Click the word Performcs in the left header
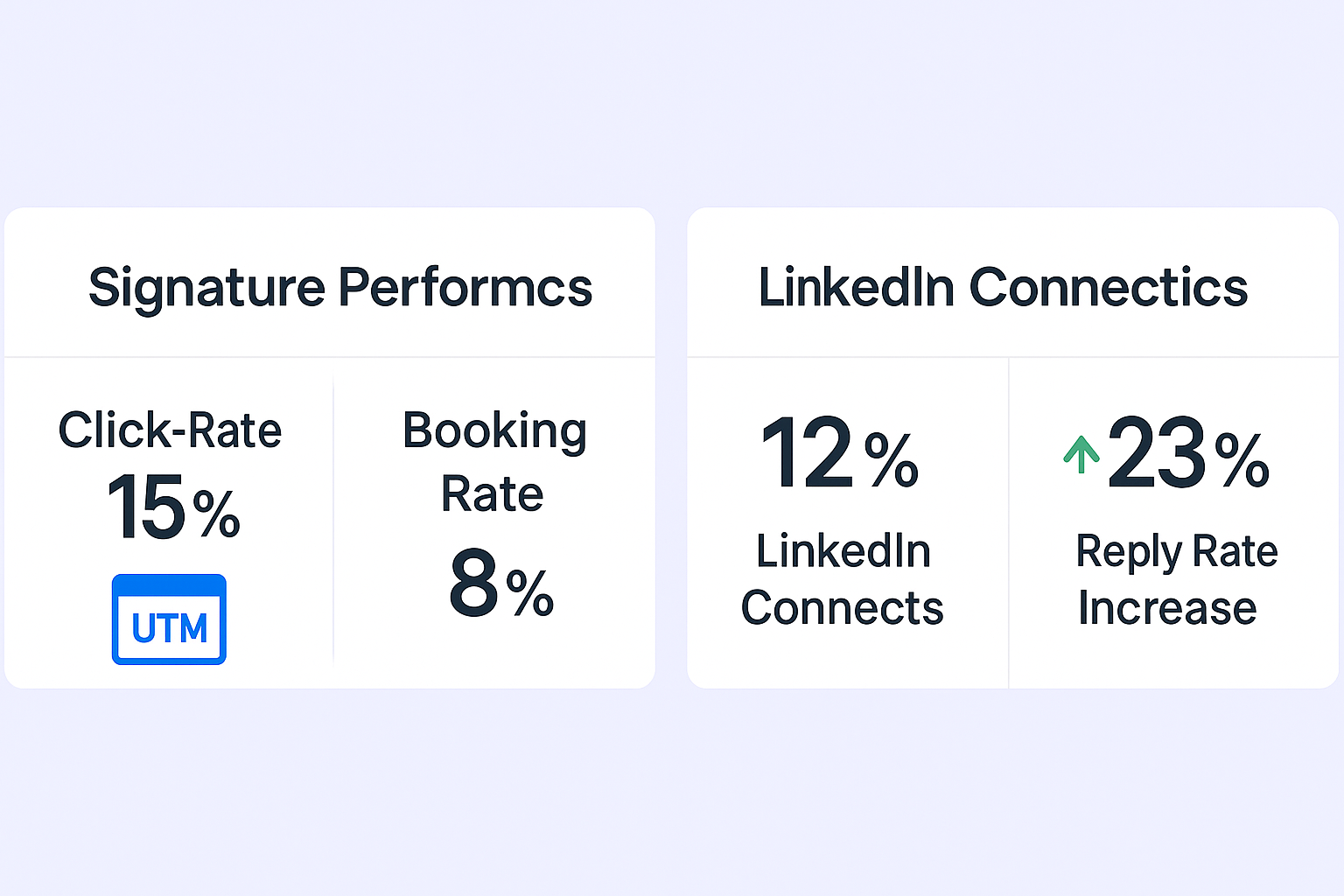This screenshot has width=1344, height=896. click(x=465, y=287)
